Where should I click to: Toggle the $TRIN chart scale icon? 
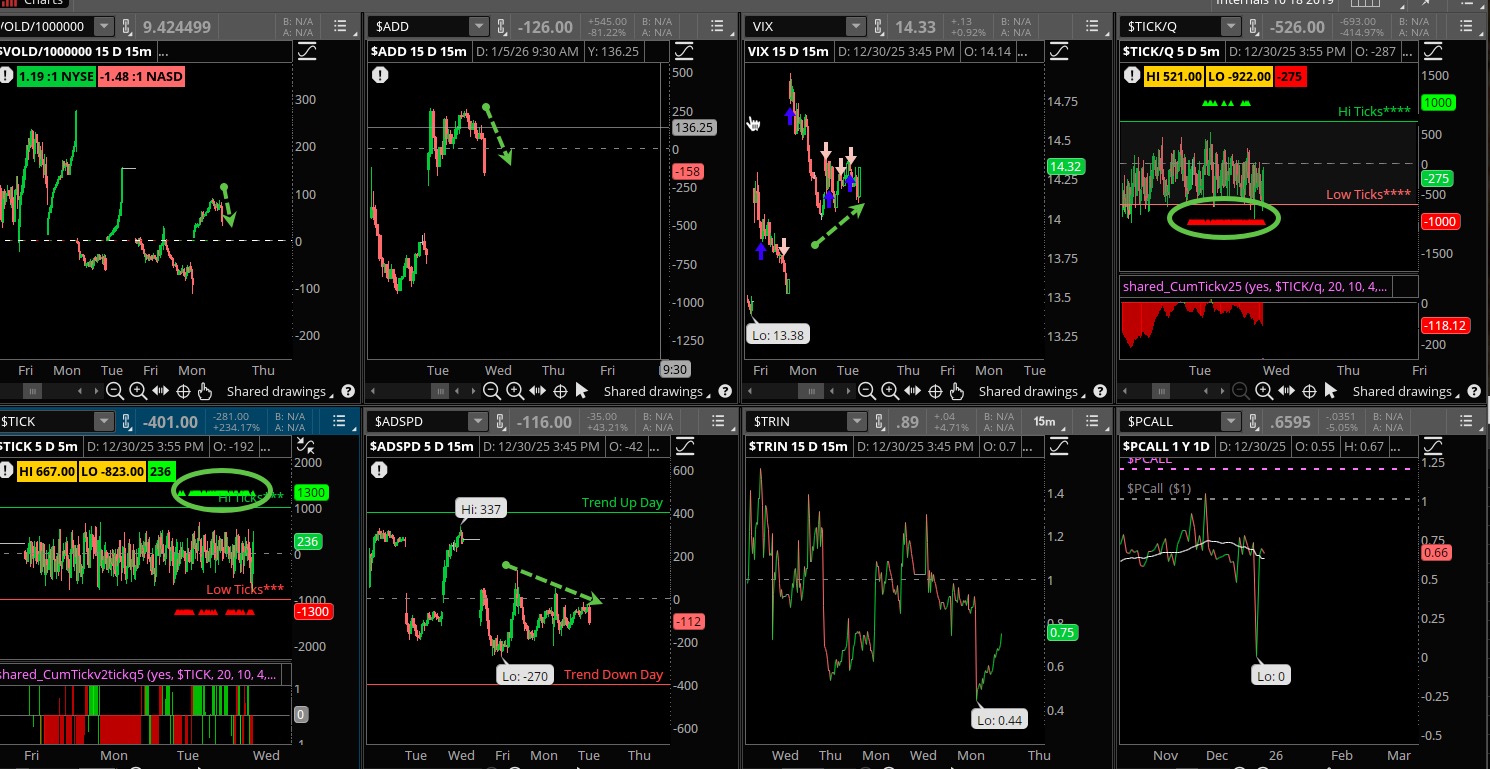coord(1059,445)
